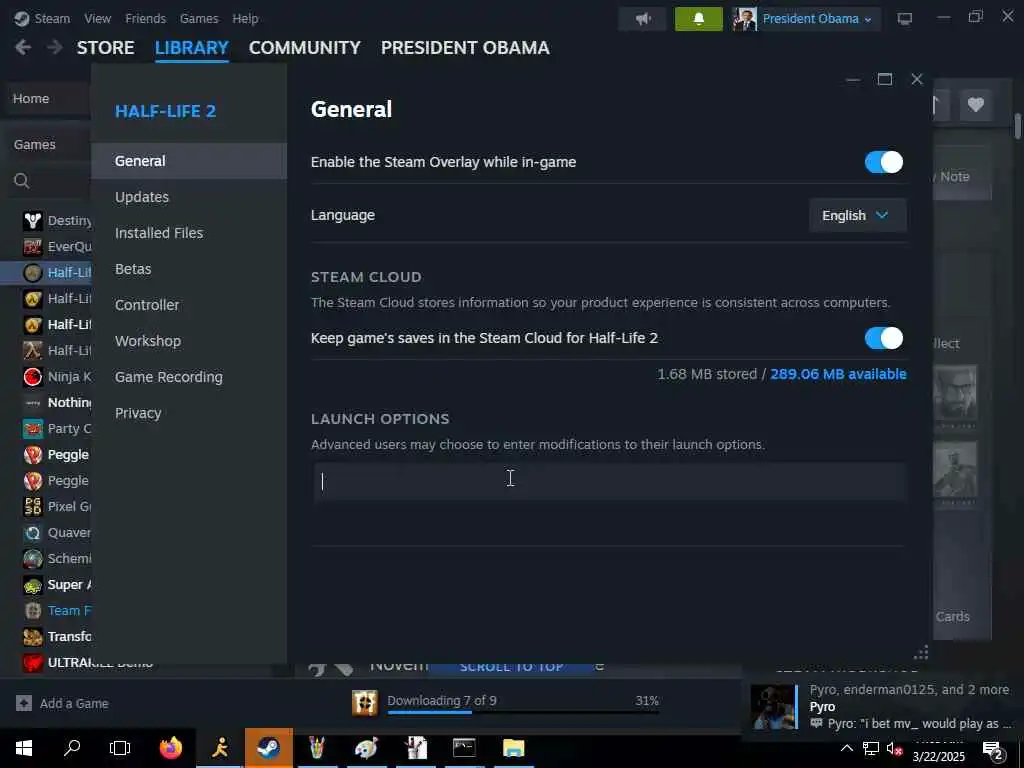Click the HALF-LIFE 2 title heading
This screenshot has height=768, width=1024.
(165, 111)
